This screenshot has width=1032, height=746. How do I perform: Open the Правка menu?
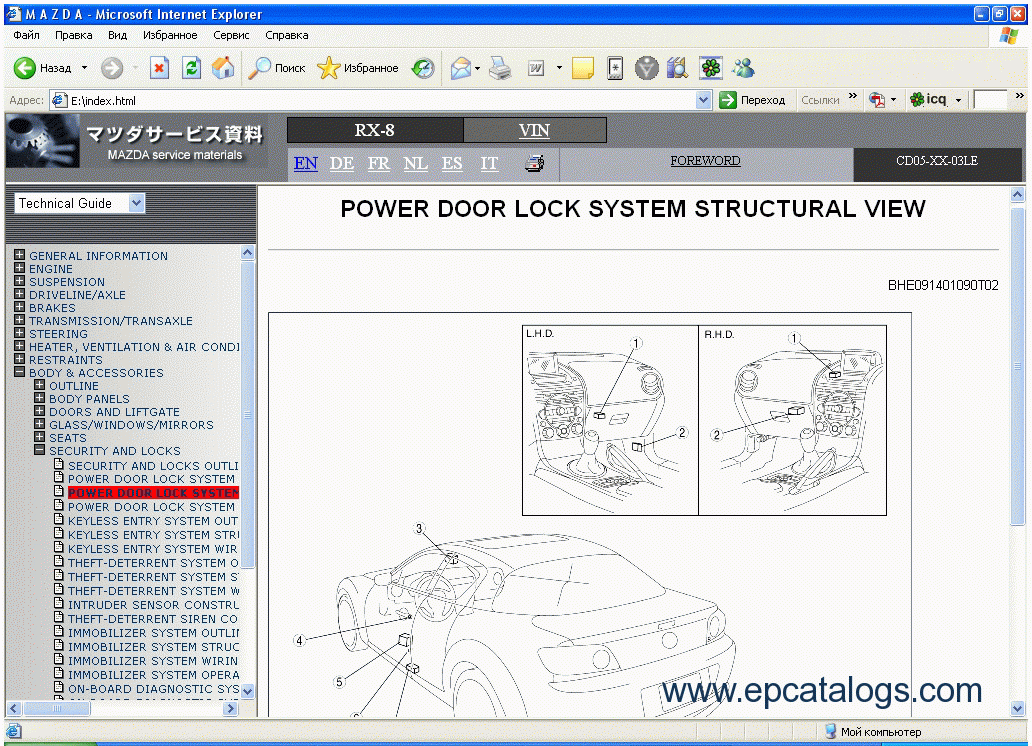click(74, 36)
